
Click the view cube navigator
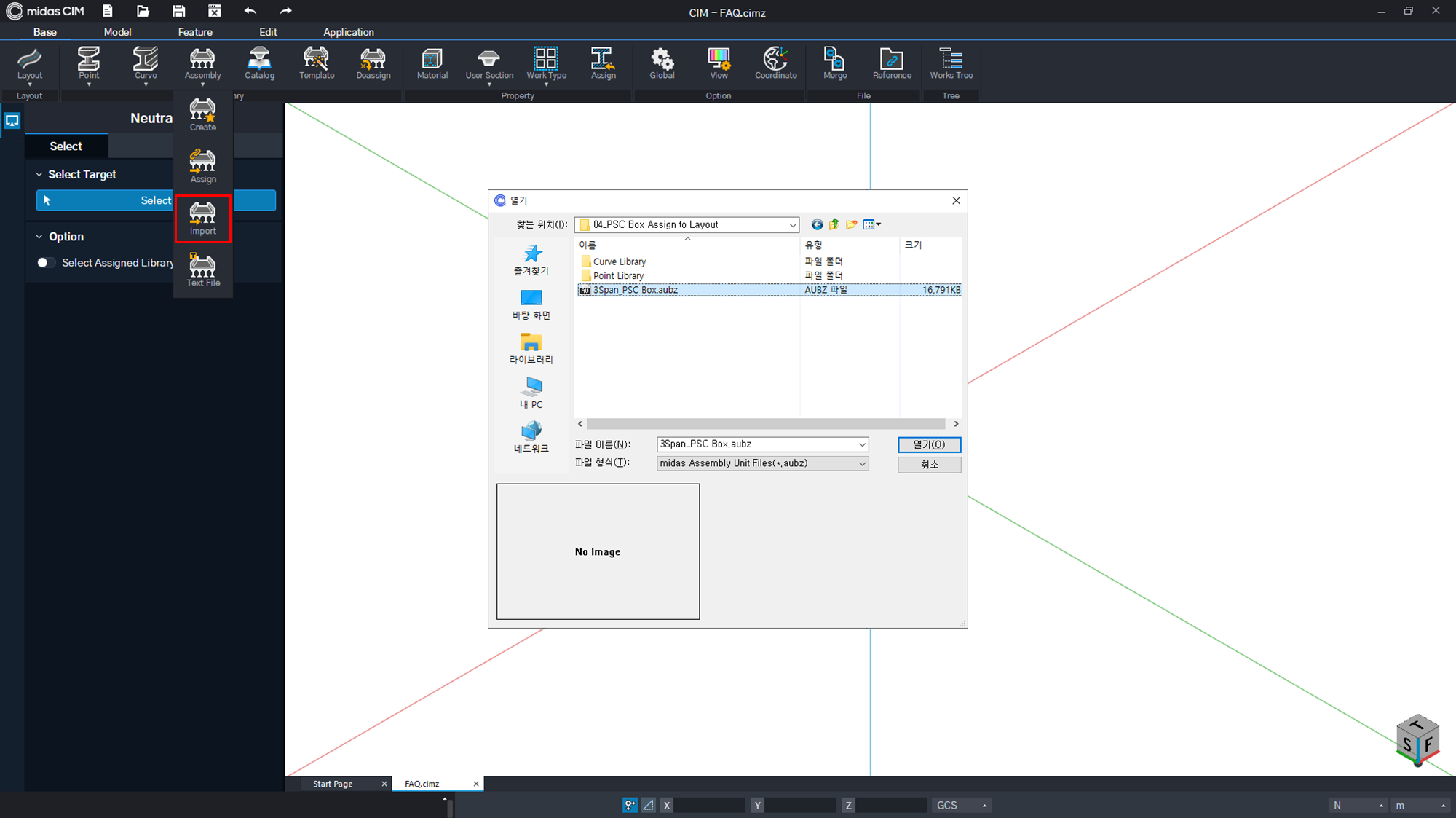(1417, 741)
